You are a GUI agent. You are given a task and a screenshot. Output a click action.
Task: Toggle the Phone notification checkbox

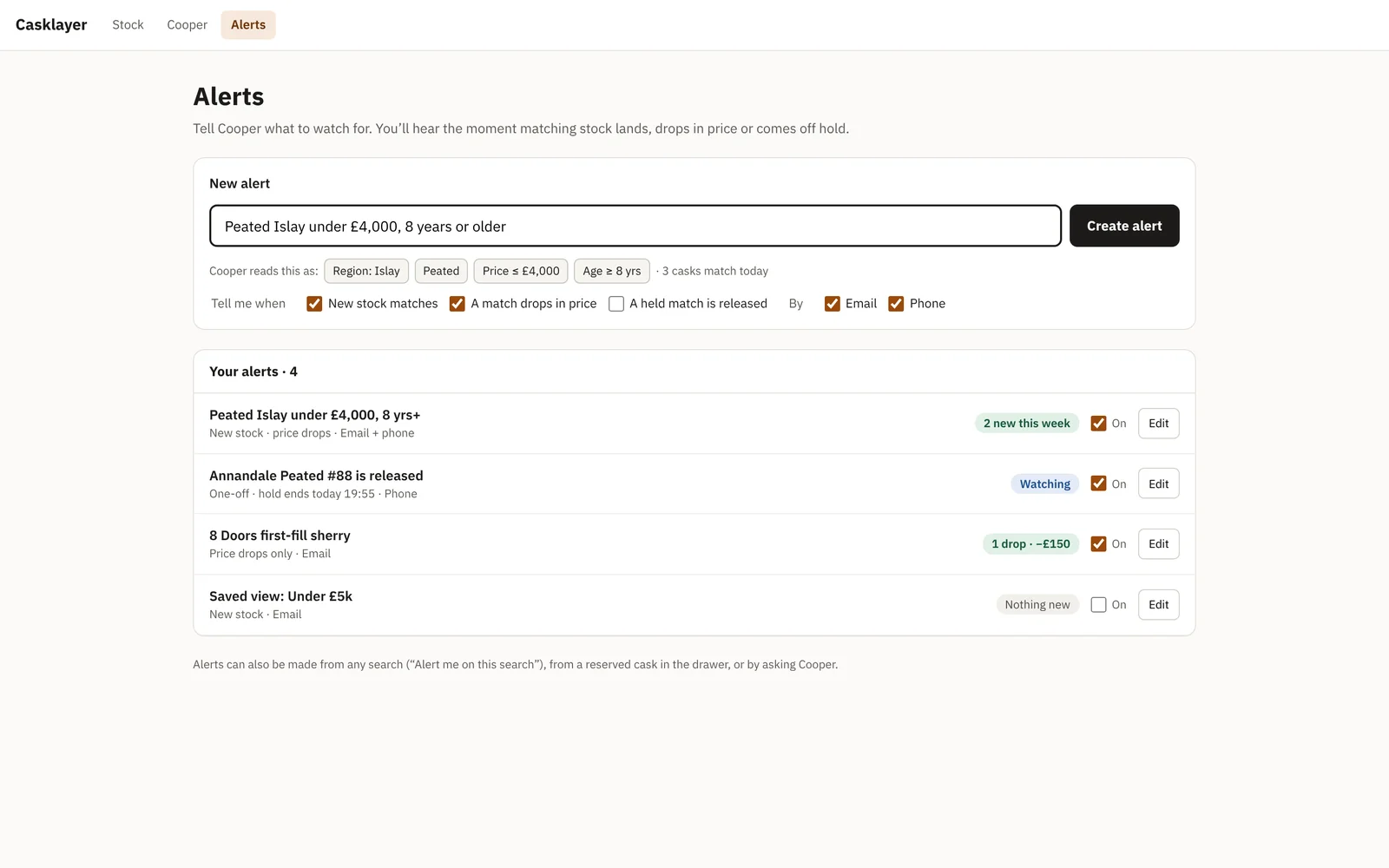896,304
